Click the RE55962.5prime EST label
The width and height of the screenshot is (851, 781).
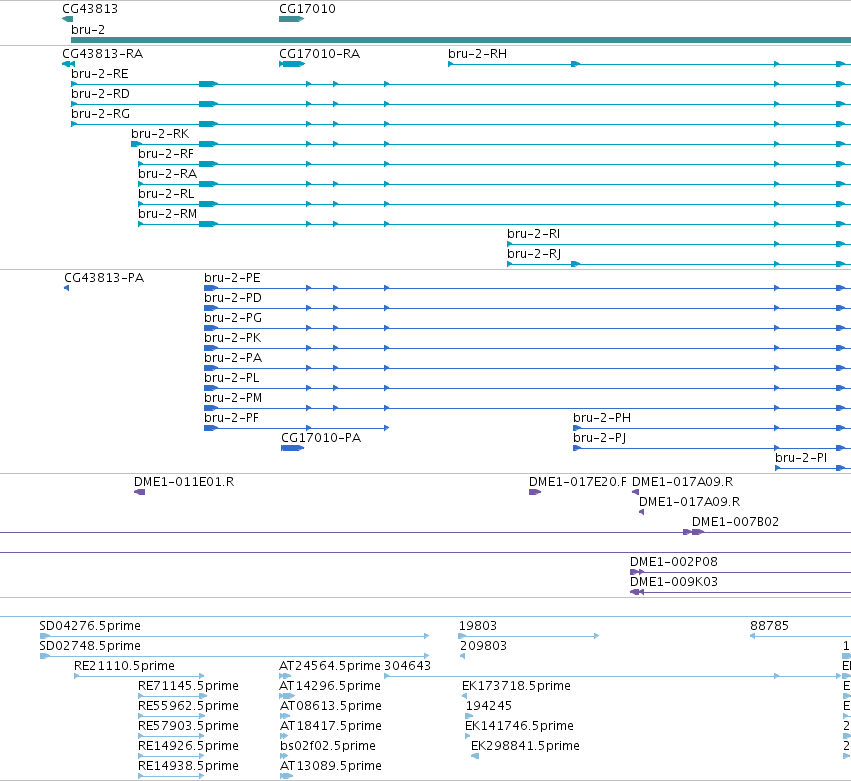coord(188,707)
